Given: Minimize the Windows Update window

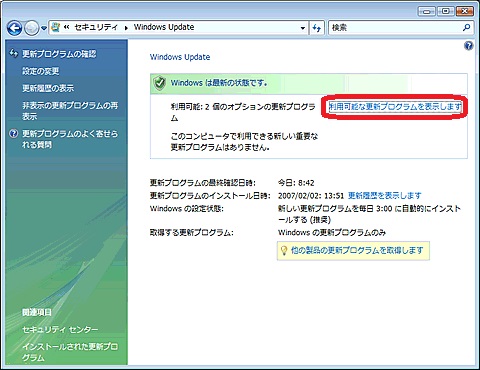Looking at the screenshot, I should coord(426,12).
